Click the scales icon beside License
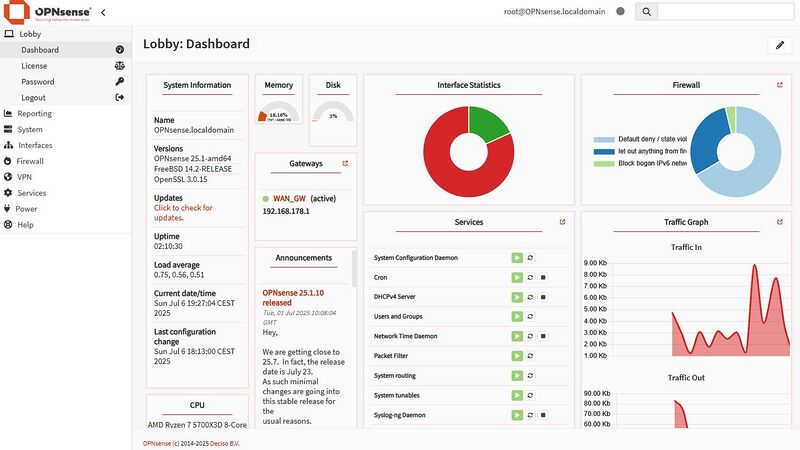The width and height of the screenshot is (800, 450). click(x=119, y=65)
